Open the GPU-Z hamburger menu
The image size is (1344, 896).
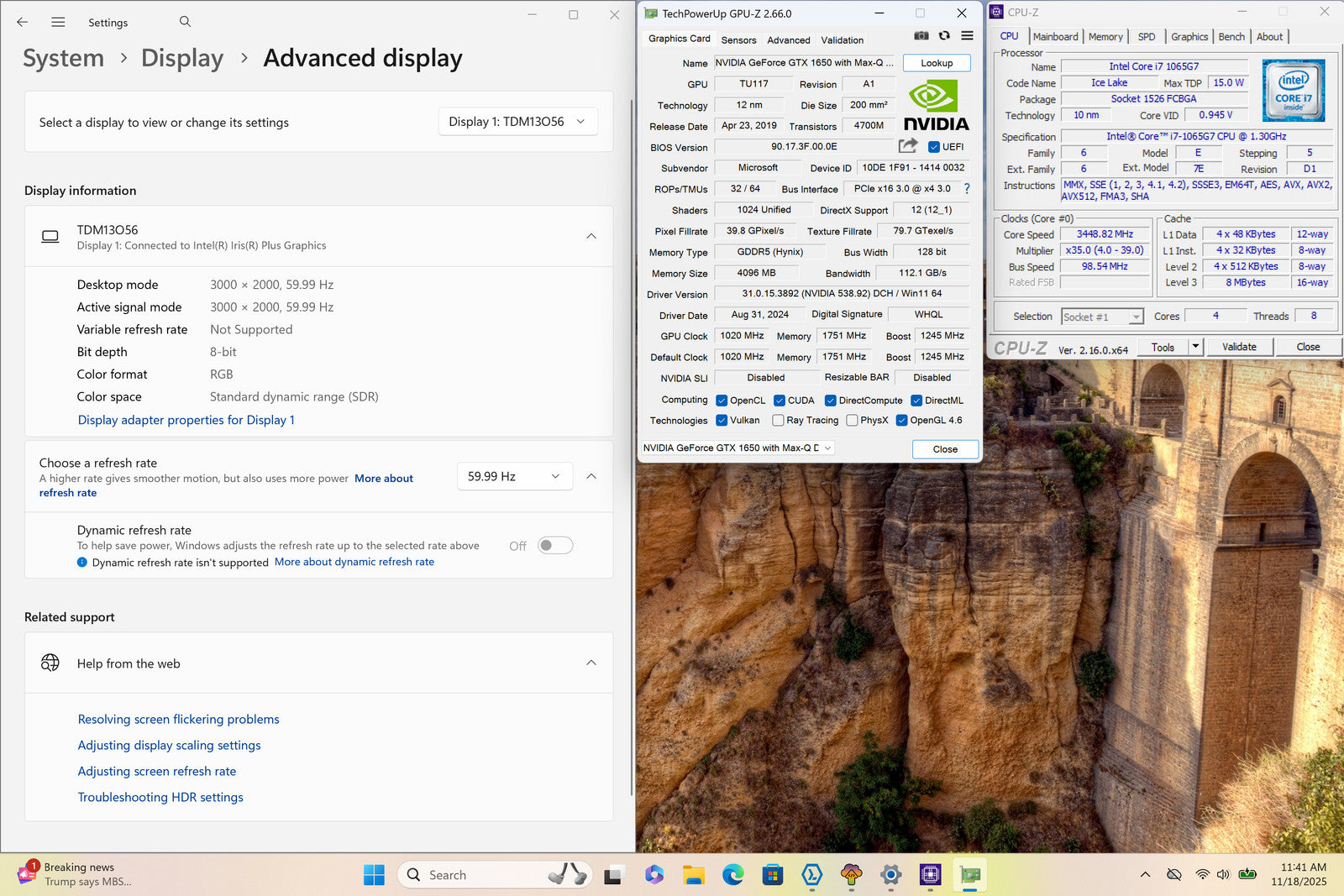point(967,36)
